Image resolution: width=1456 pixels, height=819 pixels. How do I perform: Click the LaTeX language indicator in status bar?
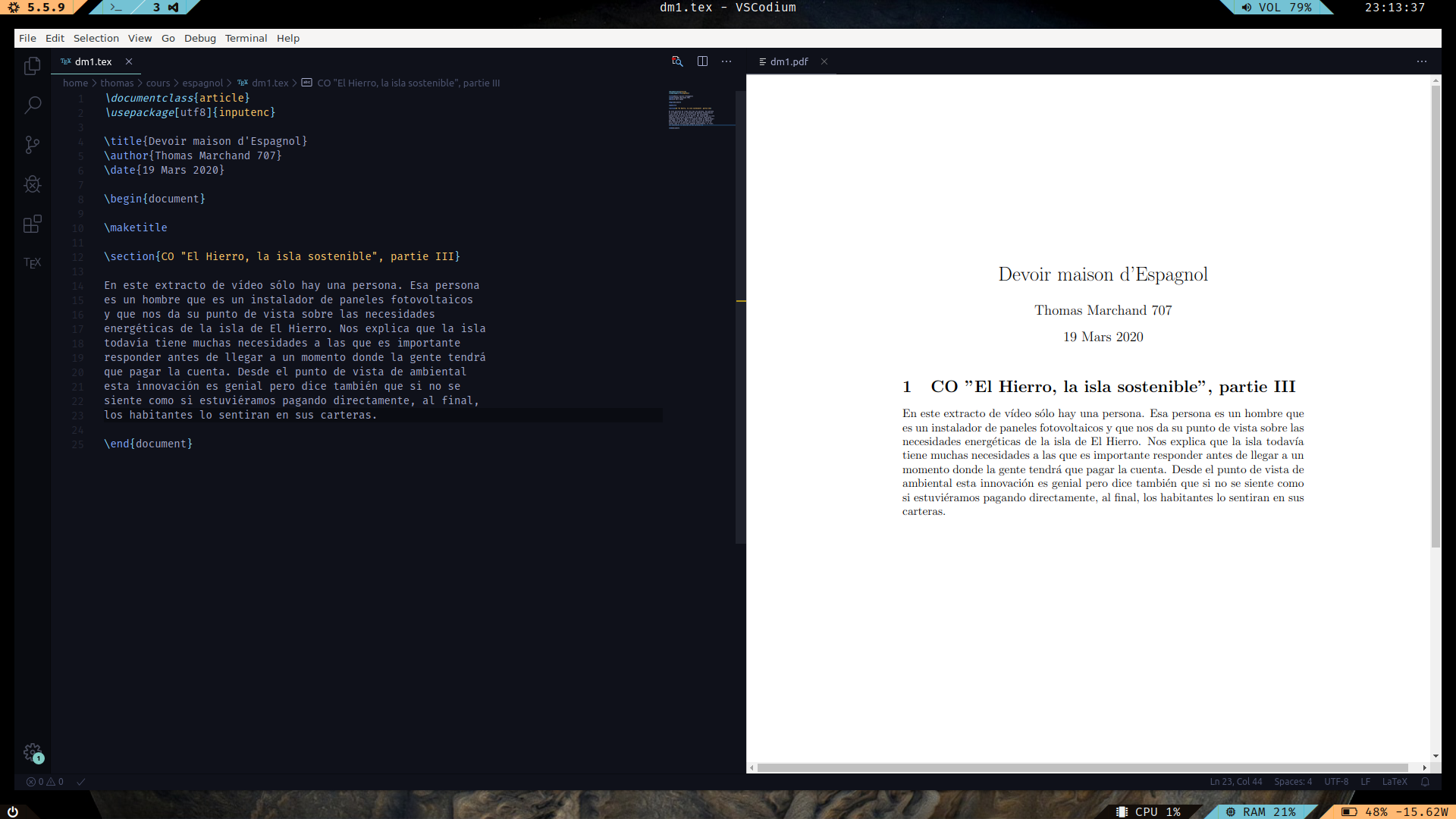1395,782
